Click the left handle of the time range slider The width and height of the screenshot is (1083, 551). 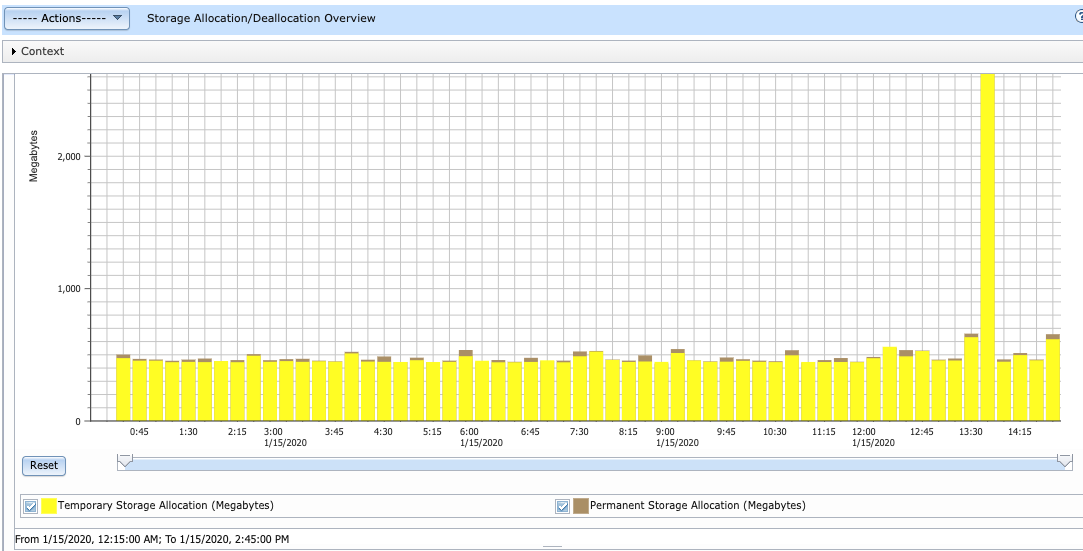[124, 461]
